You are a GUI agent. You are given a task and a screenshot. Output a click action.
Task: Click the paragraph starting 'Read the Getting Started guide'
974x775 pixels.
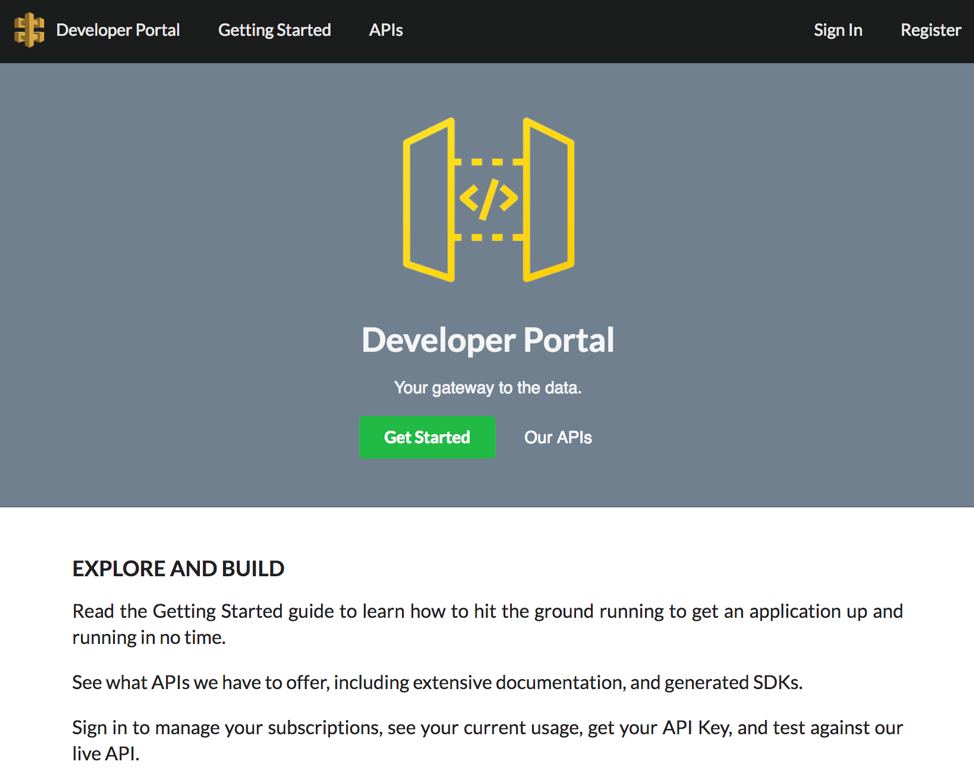[488, 624]
